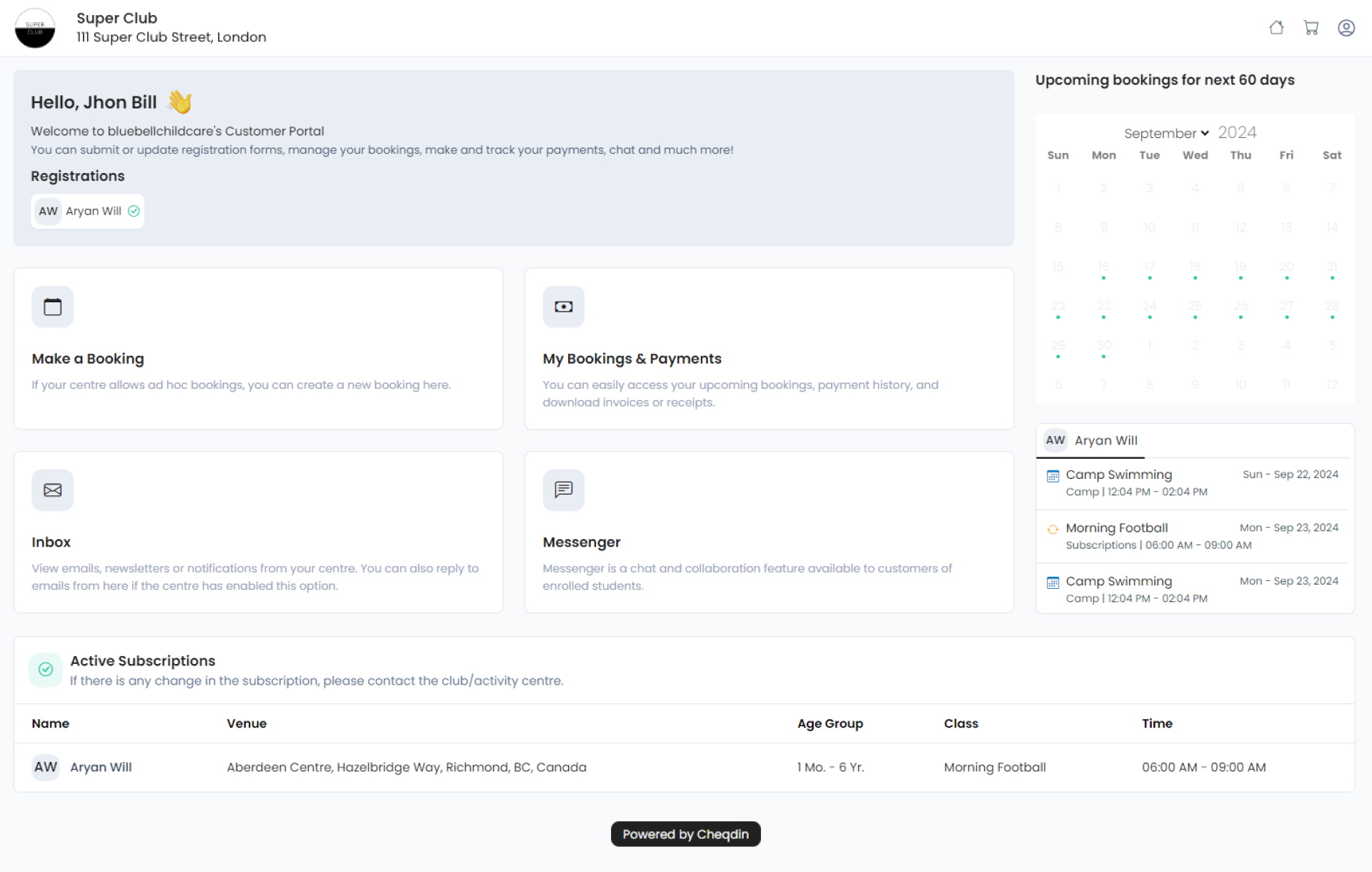Click calendar icon for Camp Swimming Sep 22

[x=1053, y=476]
